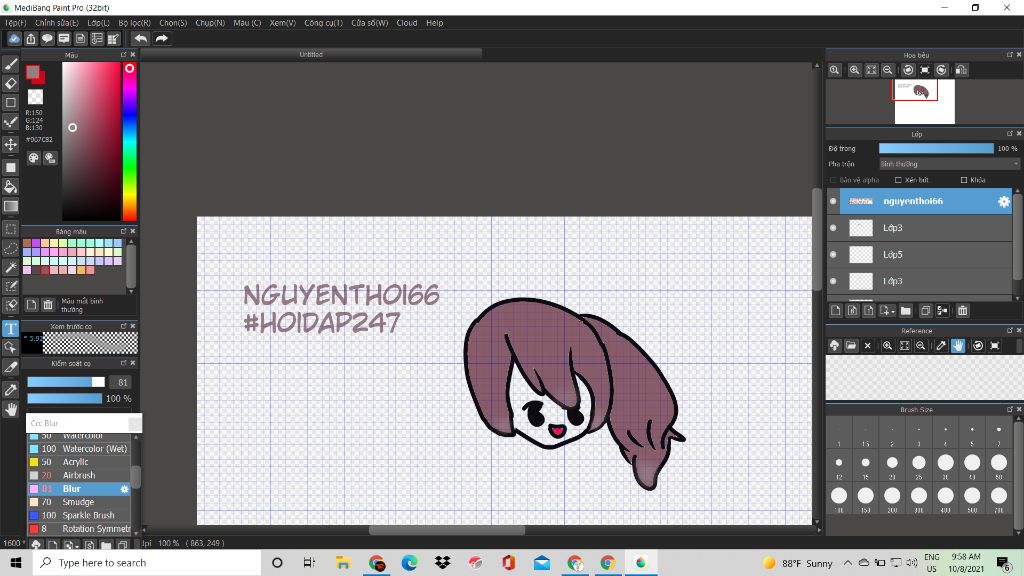This screenshot has width=1024, height=576.
Task: Open the Mail app from taskbar
Action: [x=541, y=563]
